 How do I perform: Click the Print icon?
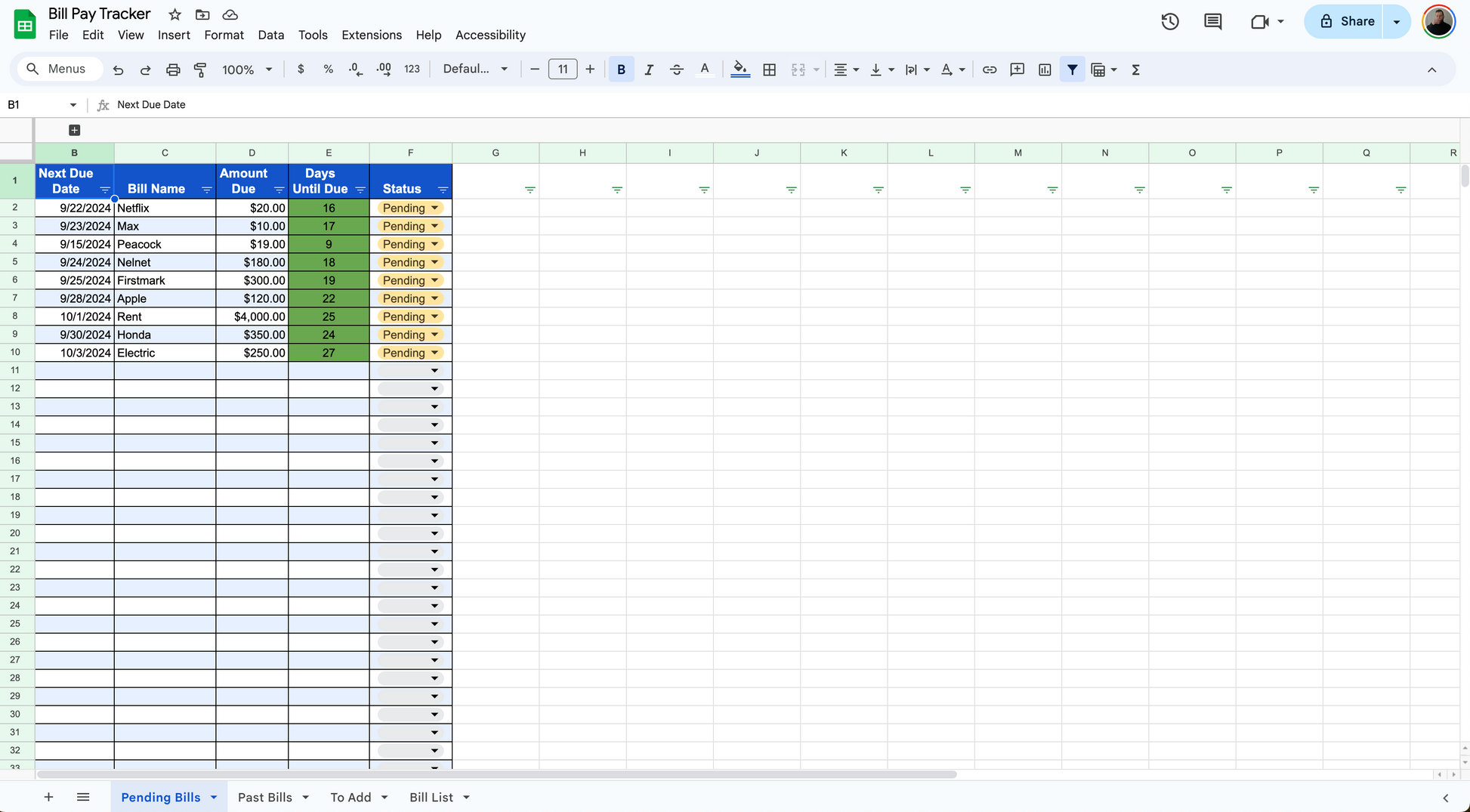tap(173, 69)
